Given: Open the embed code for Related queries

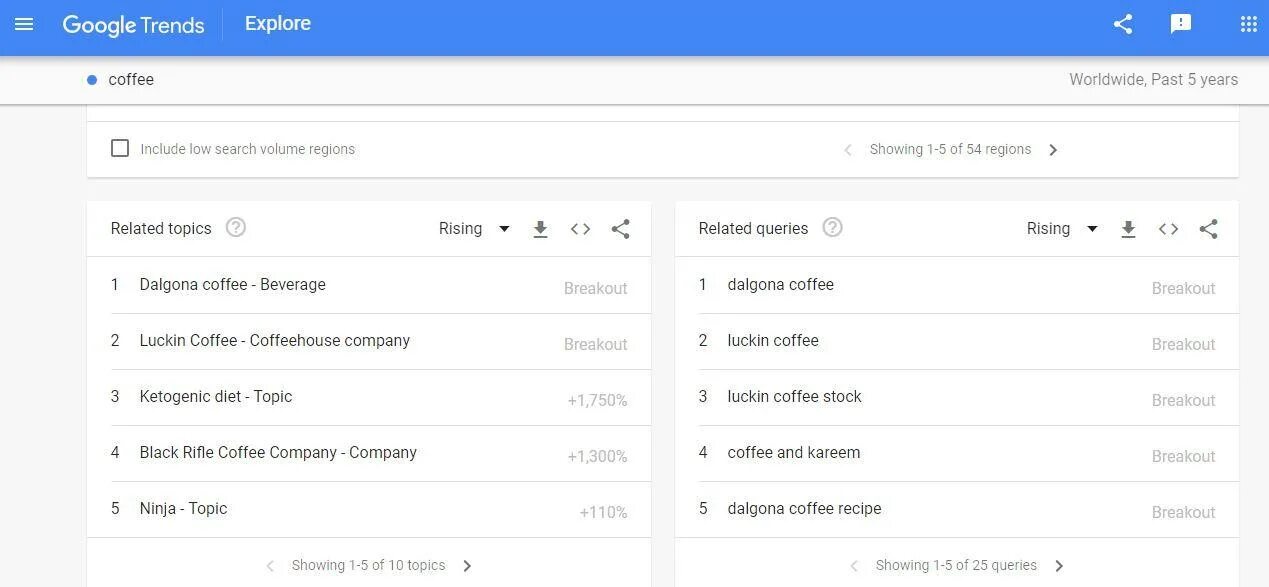Looking at the screenshot, I should click(1168, 228).
